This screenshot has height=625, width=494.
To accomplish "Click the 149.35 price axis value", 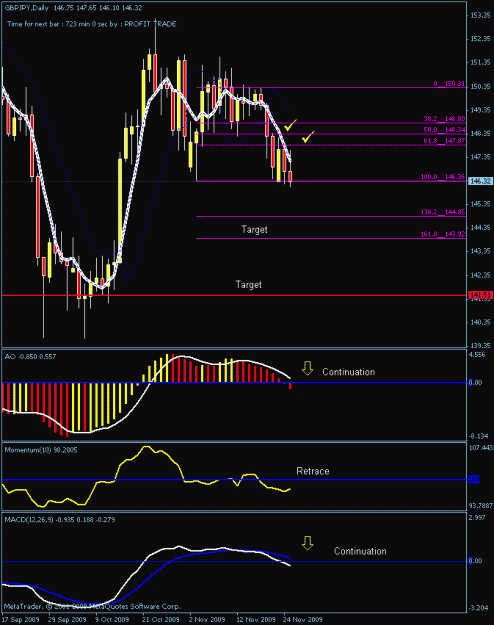I will point(480,110).
